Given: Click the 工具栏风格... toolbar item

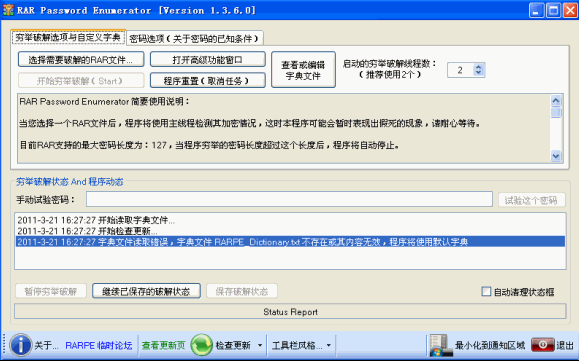Looking at the screenshot, I should (297, 345).
